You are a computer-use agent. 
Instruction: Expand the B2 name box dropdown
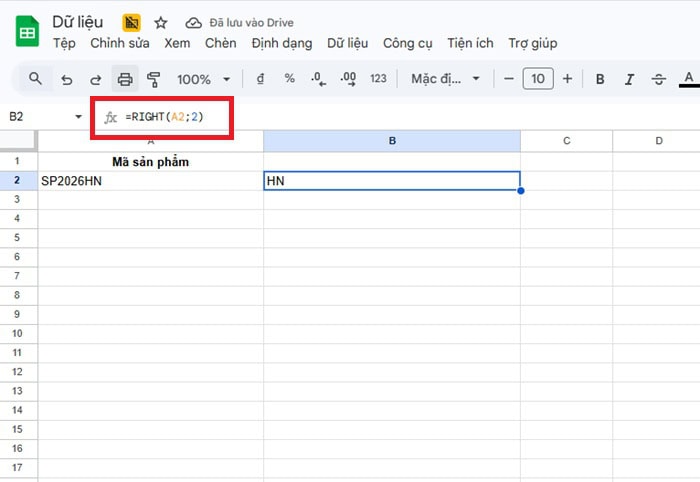(x=79, y=117)
